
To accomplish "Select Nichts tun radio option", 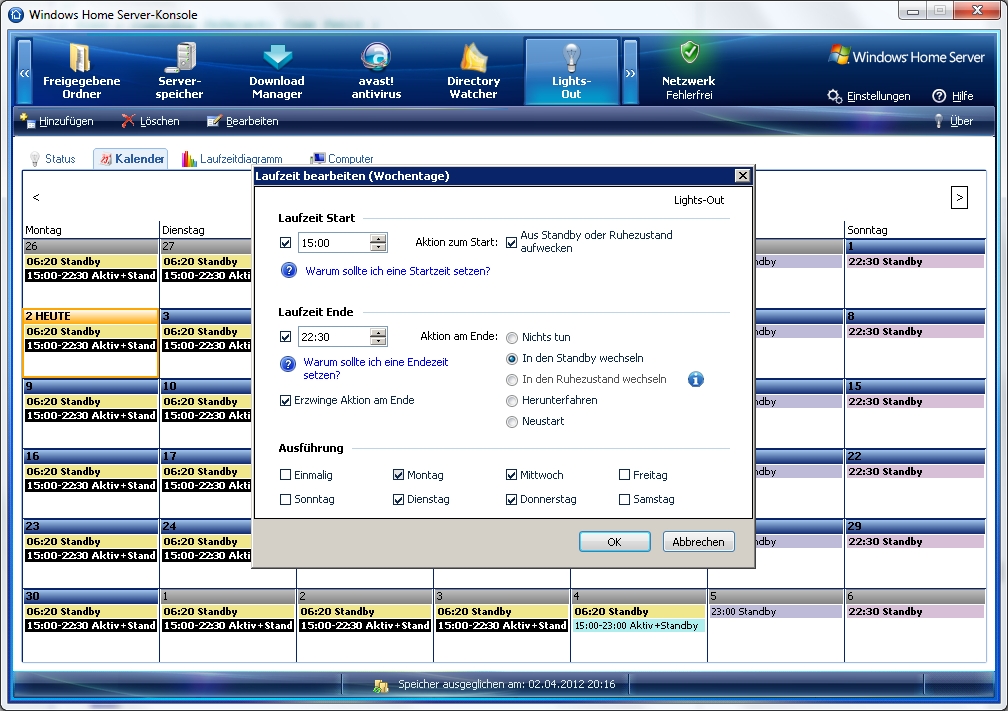I will [x=512, y=338].
